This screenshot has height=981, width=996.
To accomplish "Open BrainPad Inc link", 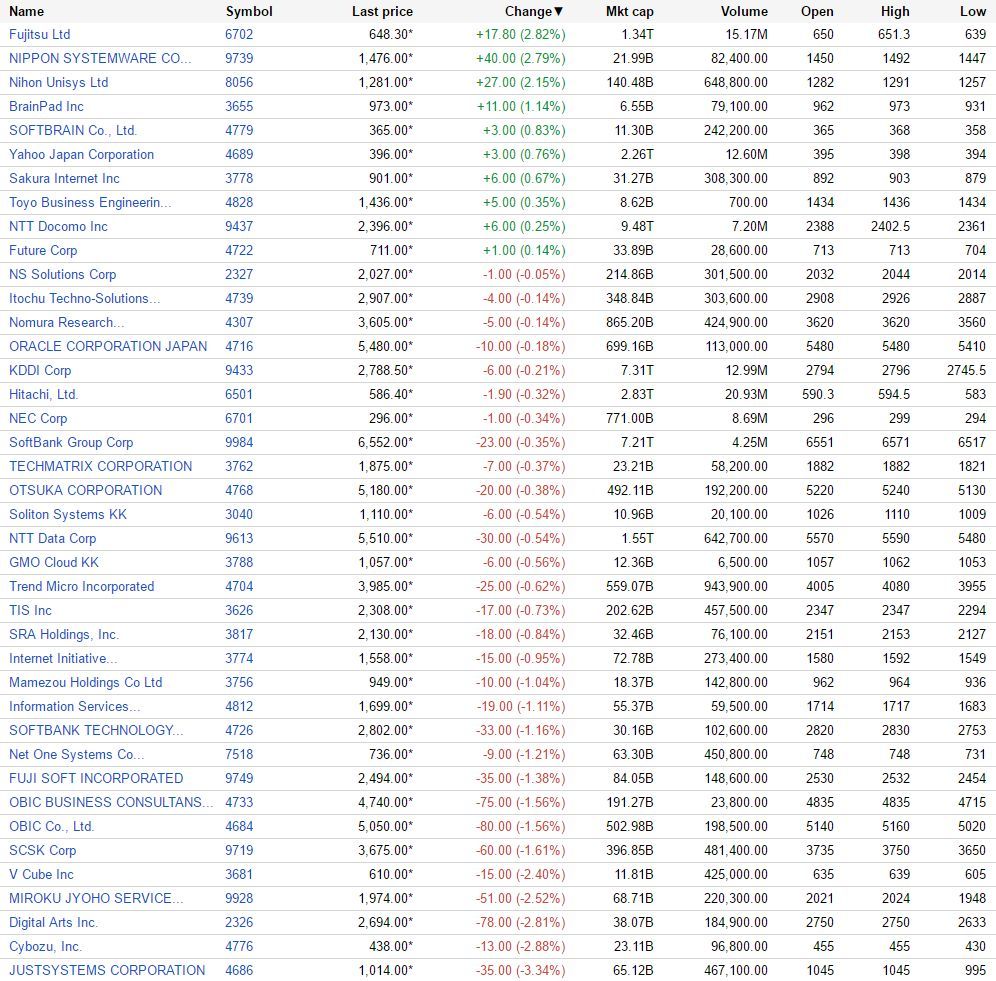I will [46, 106].
